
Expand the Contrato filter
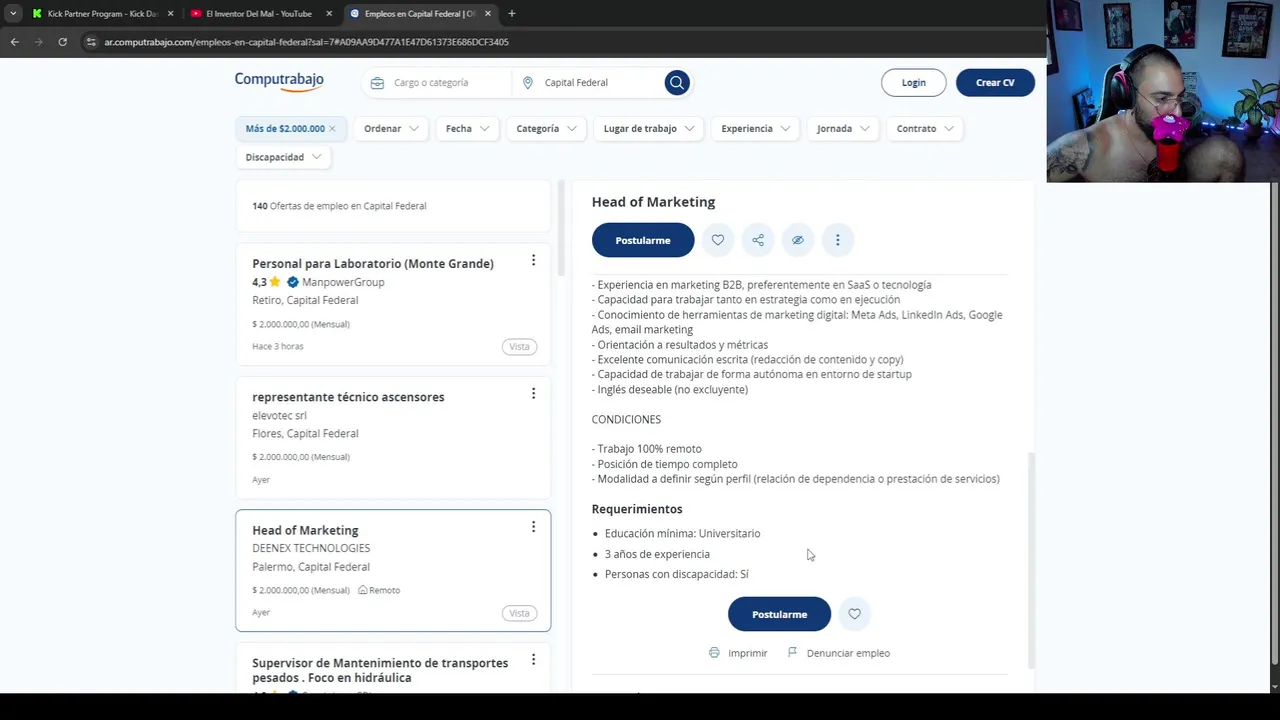tap(925, 128)
